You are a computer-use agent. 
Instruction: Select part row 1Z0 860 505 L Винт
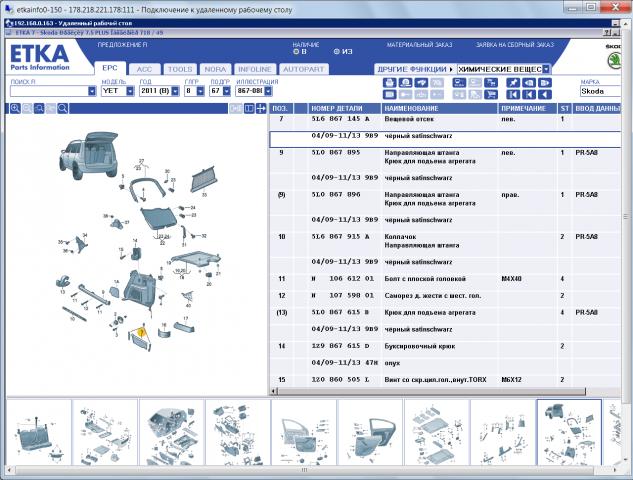tap(445, 380)
